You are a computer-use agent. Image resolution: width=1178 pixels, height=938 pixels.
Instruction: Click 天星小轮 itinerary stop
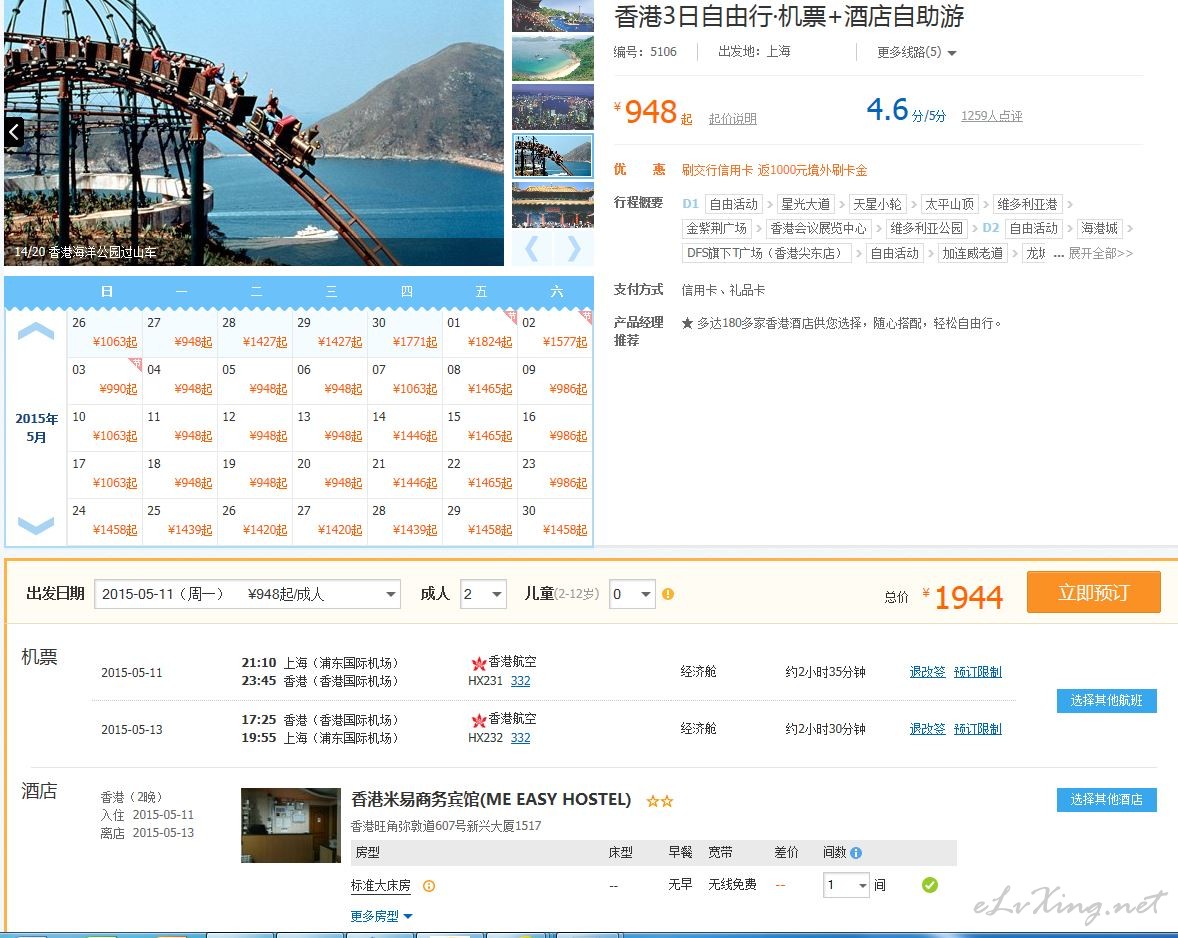coord(877,204)
